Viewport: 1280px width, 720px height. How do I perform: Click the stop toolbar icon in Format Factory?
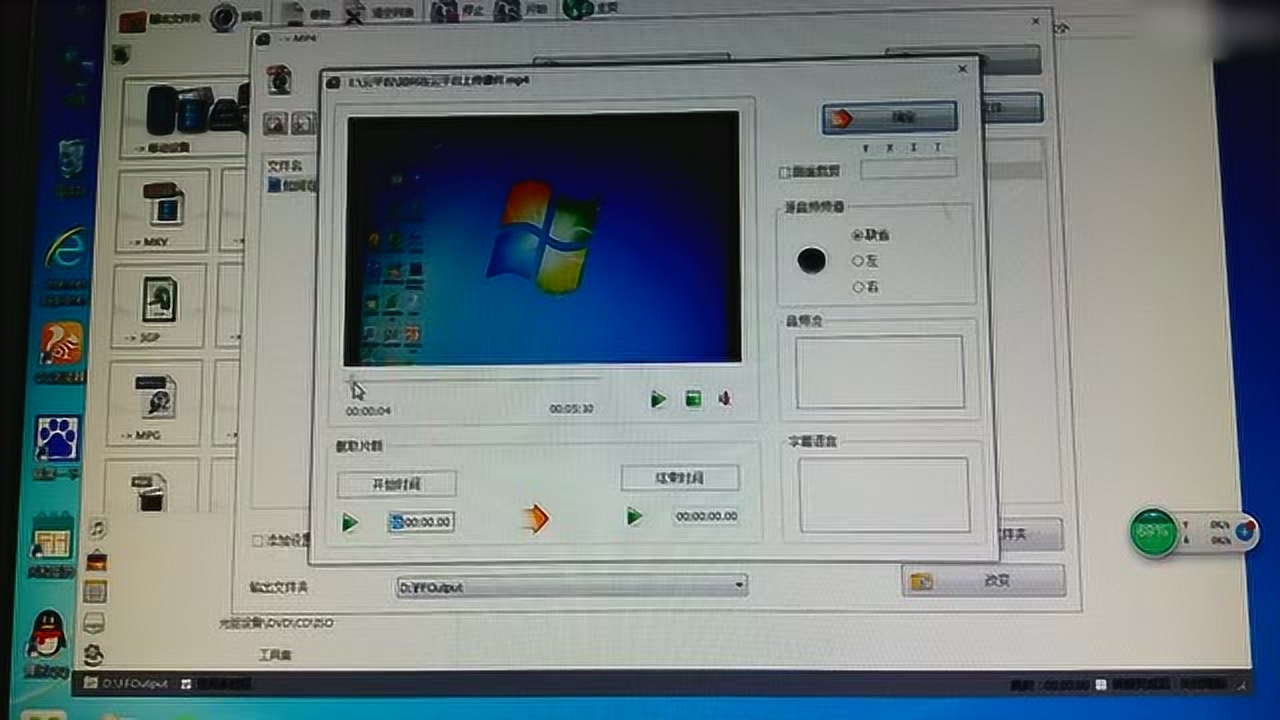(457, 12)
